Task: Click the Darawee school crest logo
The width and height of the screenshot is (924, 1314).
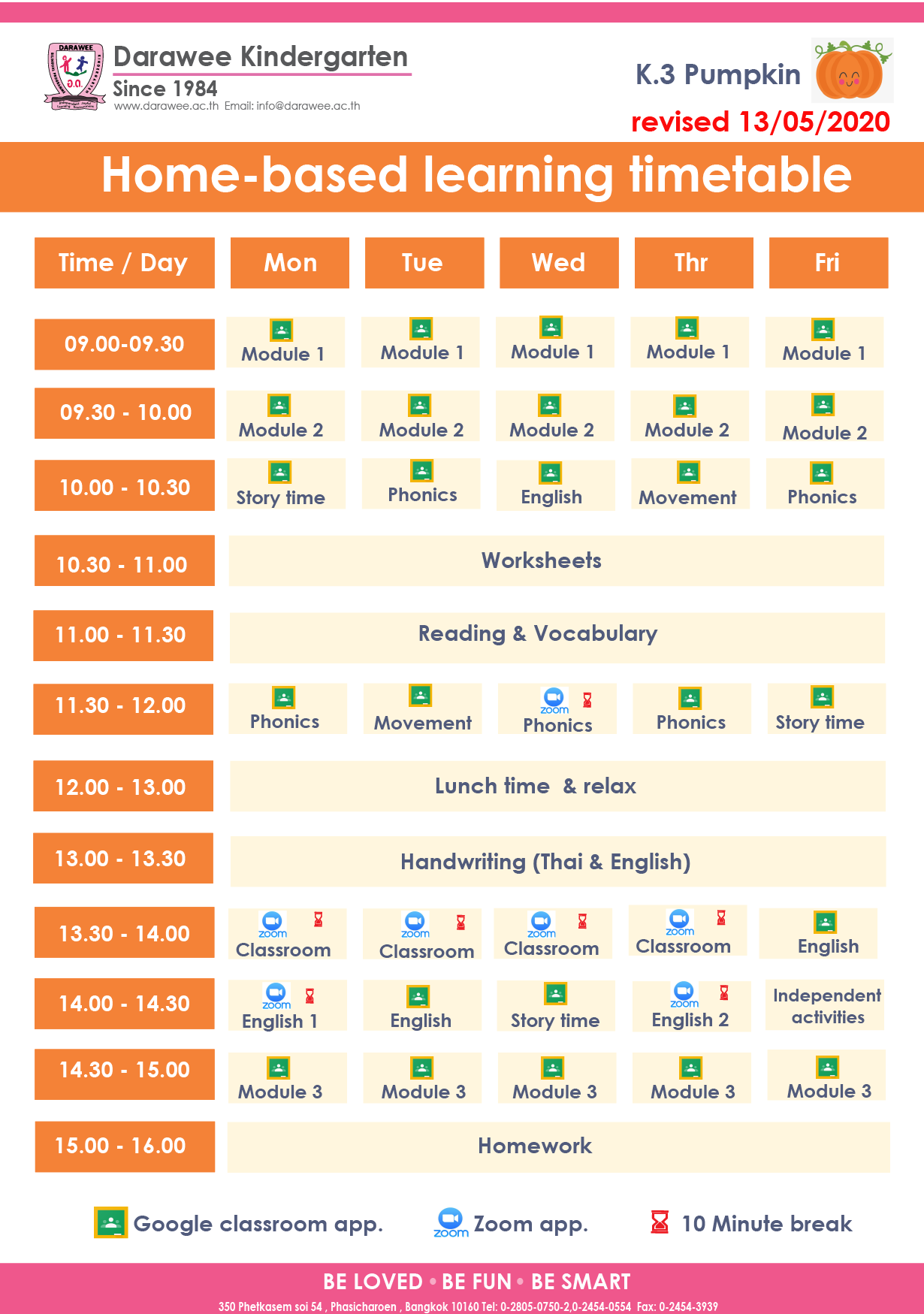Action: [74, 77]
